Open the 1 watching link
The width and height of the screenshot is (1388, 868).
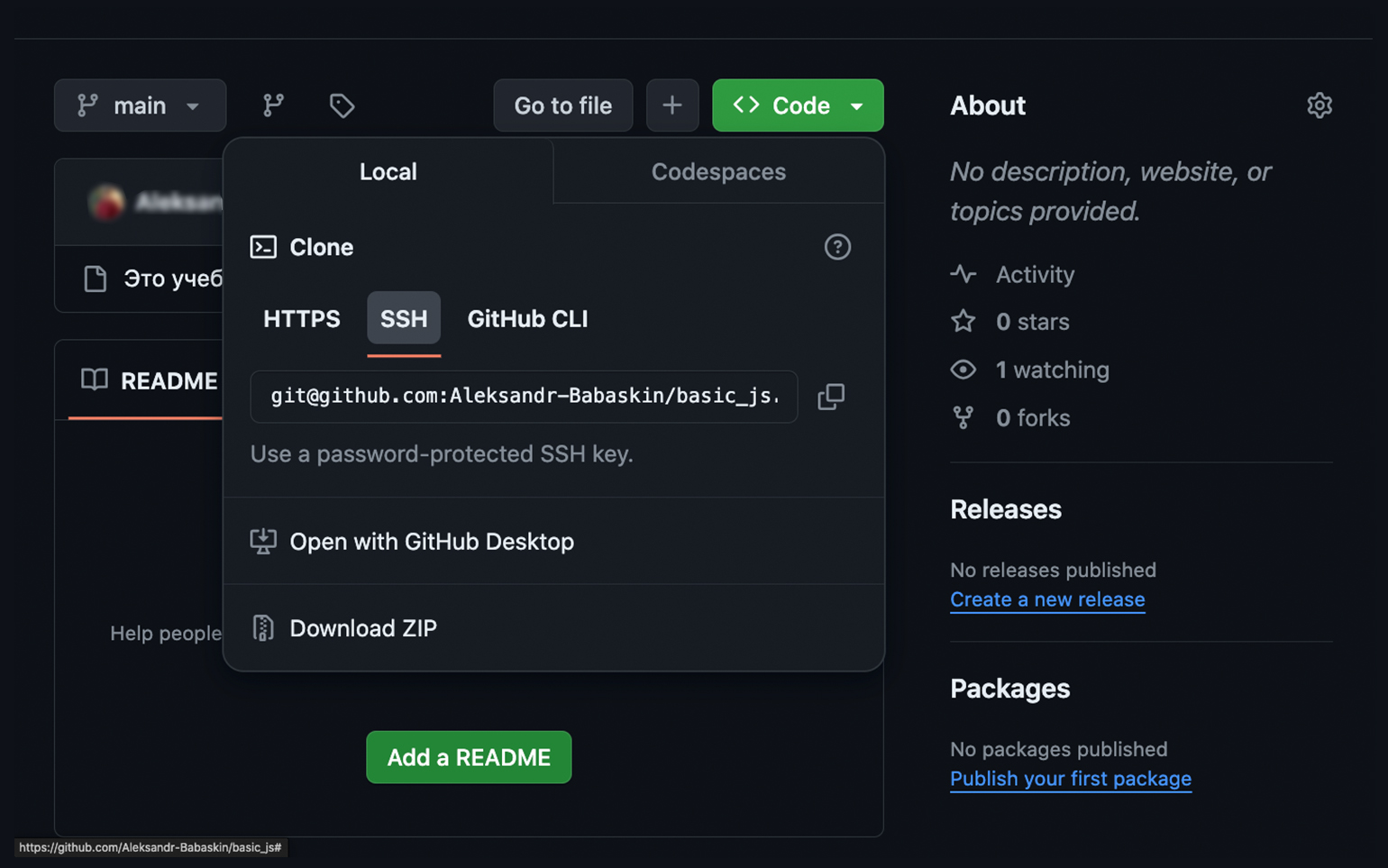pos(1053,370)
